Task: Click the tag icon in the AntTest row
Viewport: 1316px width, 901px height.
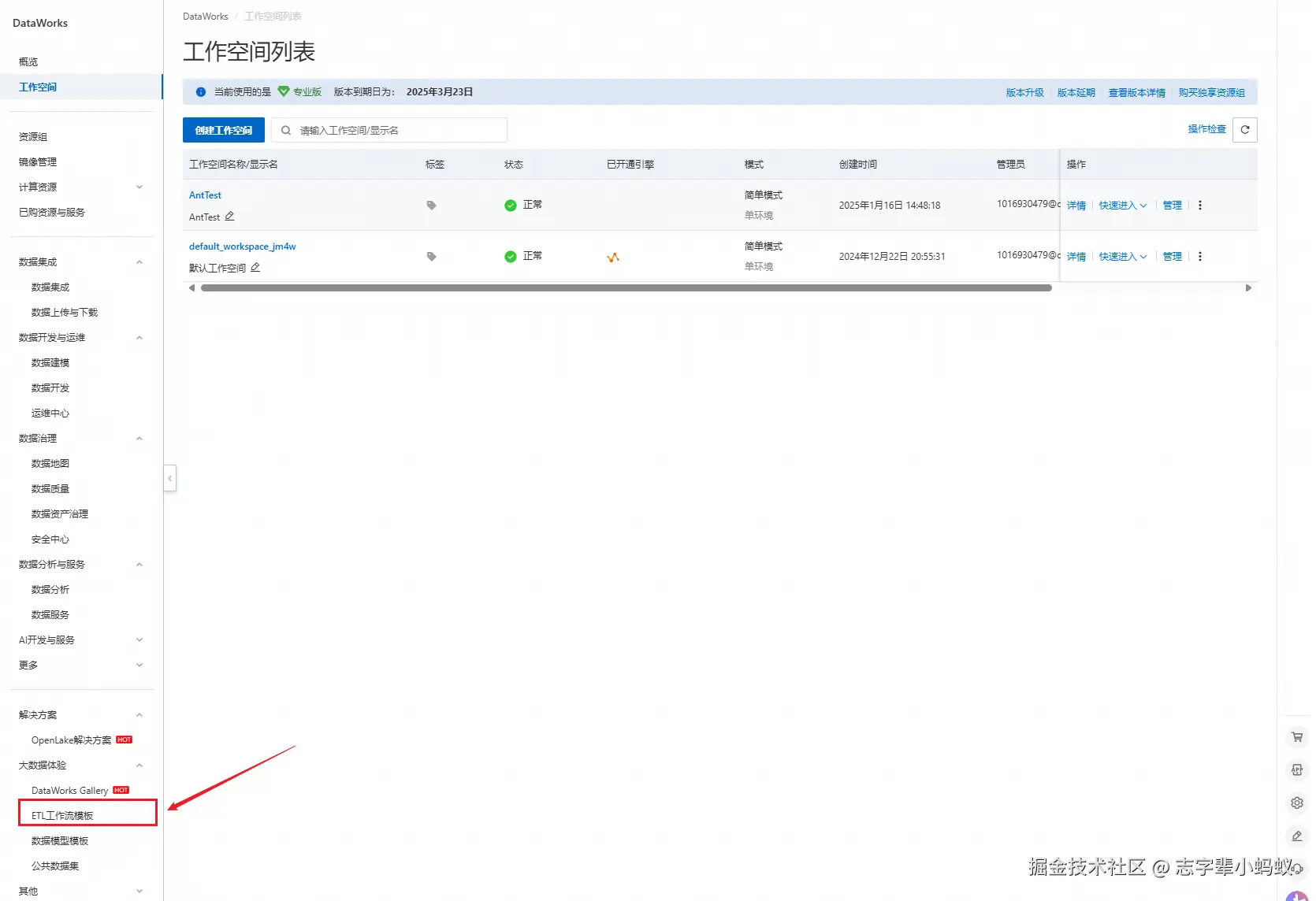Action: pos(431,205)
